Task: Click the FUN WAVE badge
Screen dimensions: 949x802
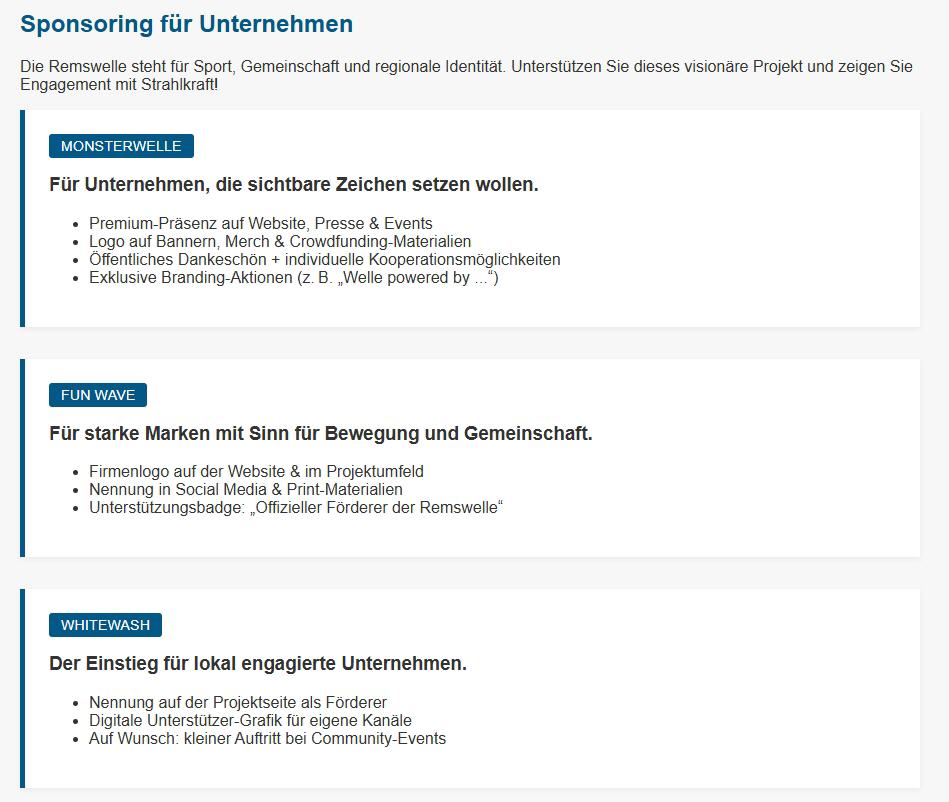Action: [97, 395]
